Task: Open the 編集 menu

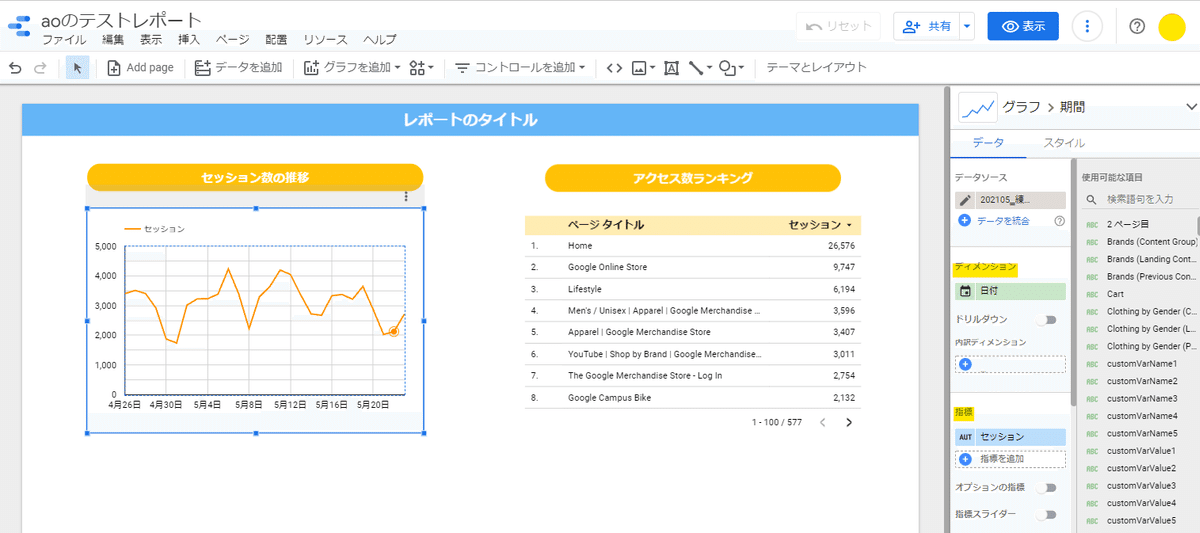Action: [113, 40]
